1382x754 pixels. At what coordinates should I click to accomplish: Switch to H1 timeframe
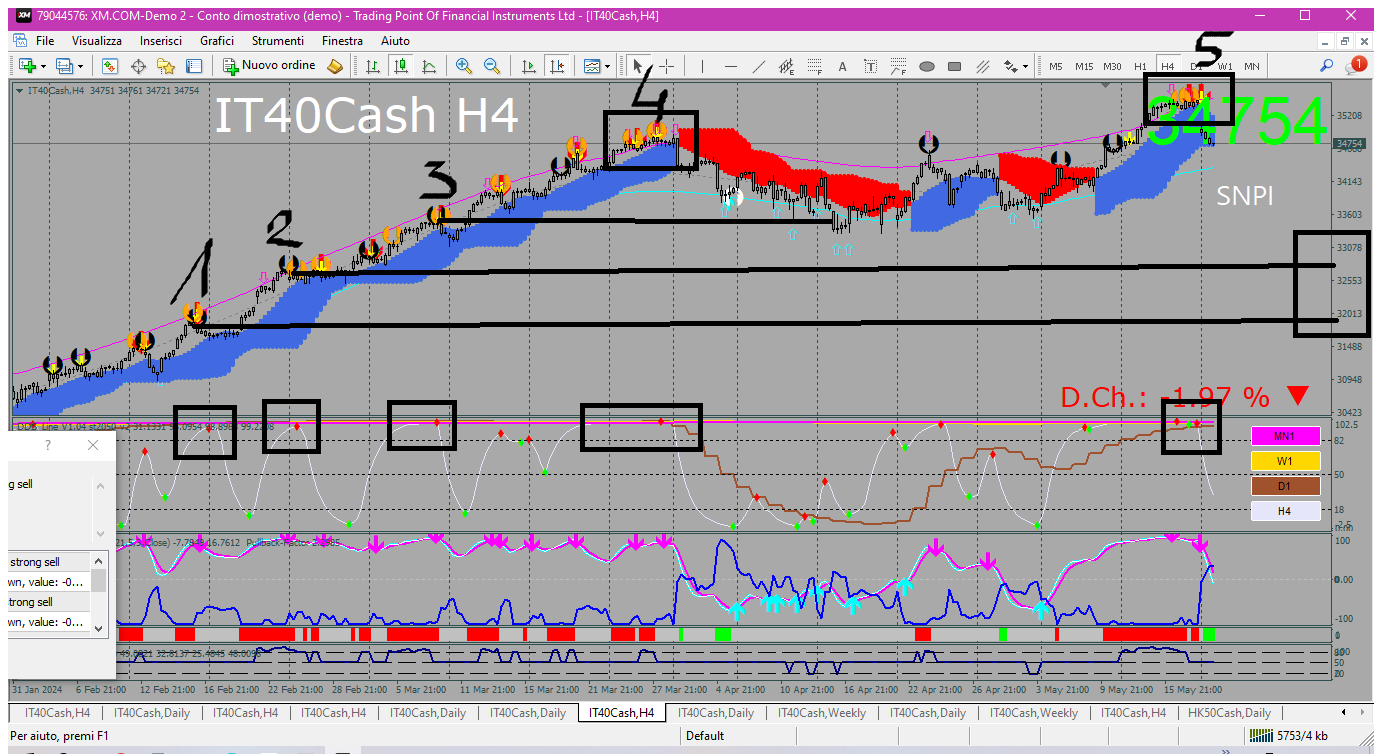[1140, 66]
